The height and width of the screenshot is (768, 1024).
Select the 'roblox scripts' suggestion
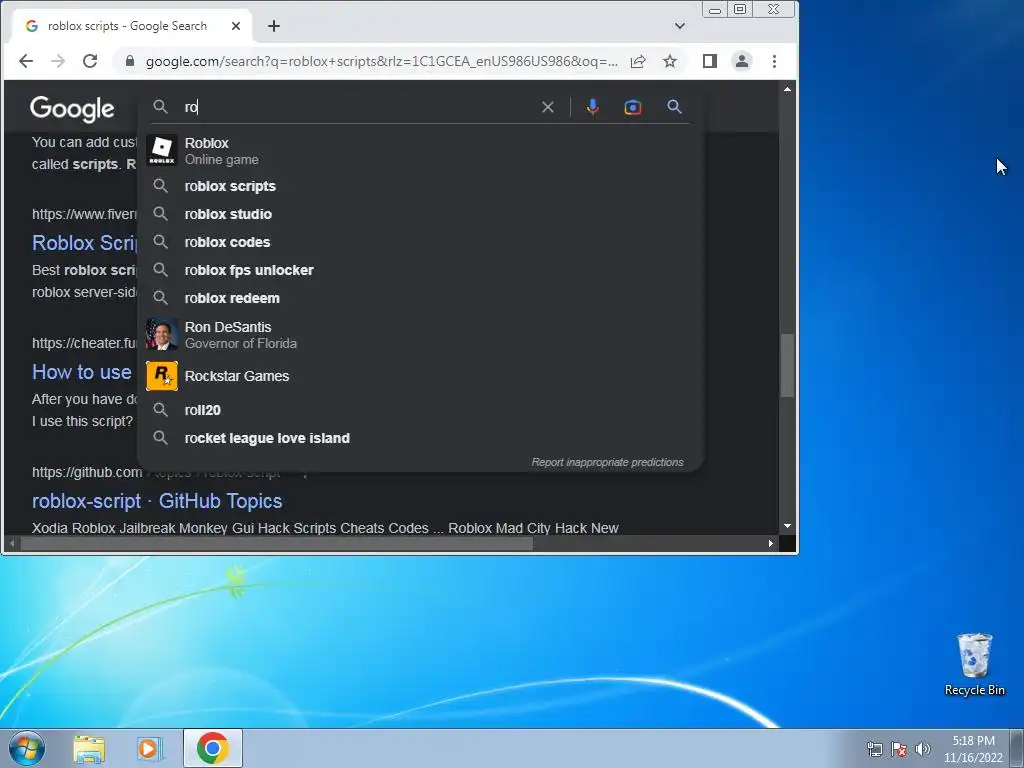420,186
